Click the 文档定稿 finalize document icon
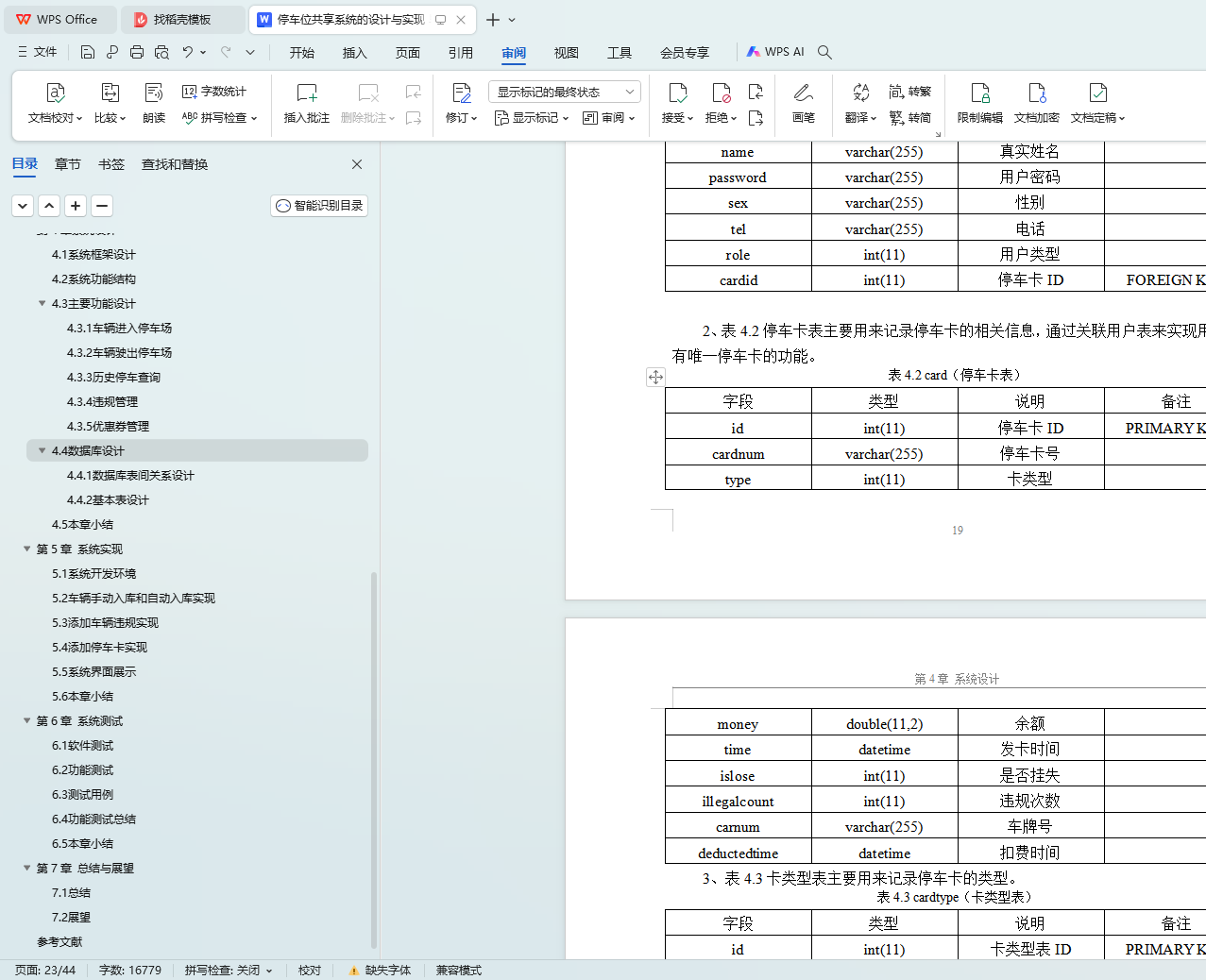This screenshot has width=1206, height=980. (x=1097, y=93)
